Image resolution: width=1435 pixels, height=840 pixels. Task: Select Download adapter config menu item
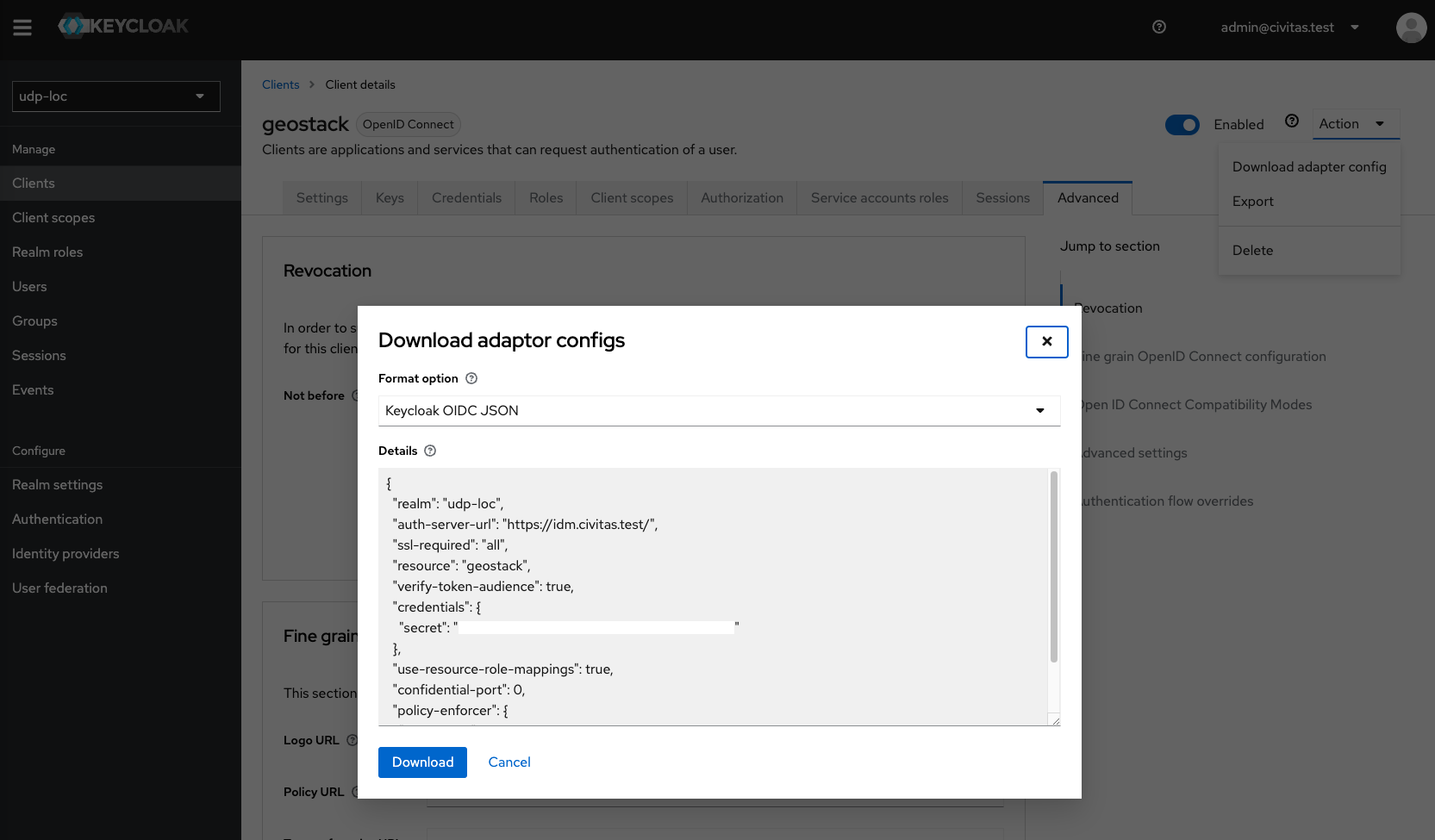[x=1309, y=167]
